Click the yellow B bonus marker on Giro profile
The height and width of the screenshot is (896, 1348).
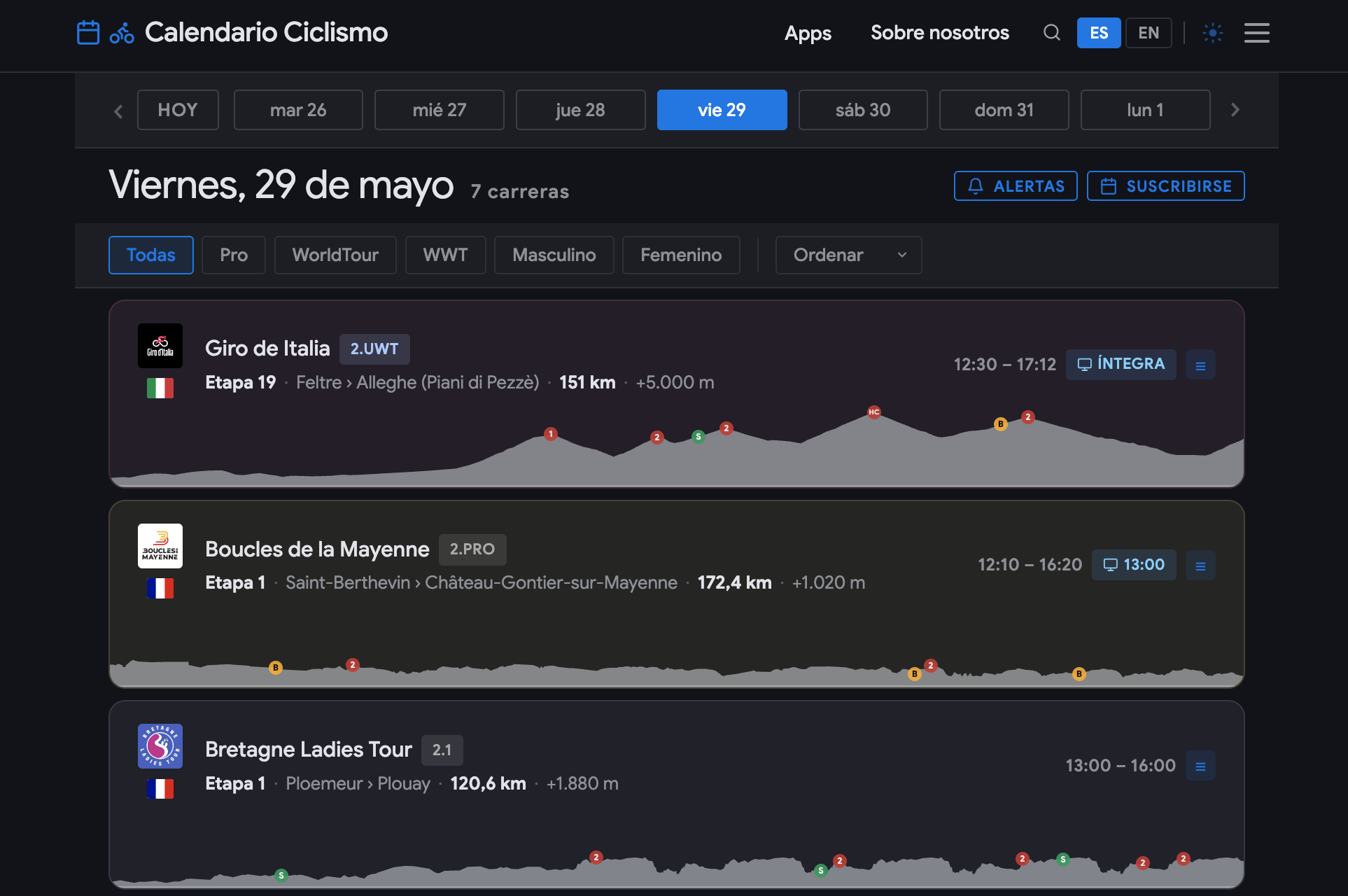pyautogui.click(x=1001, y=424)
